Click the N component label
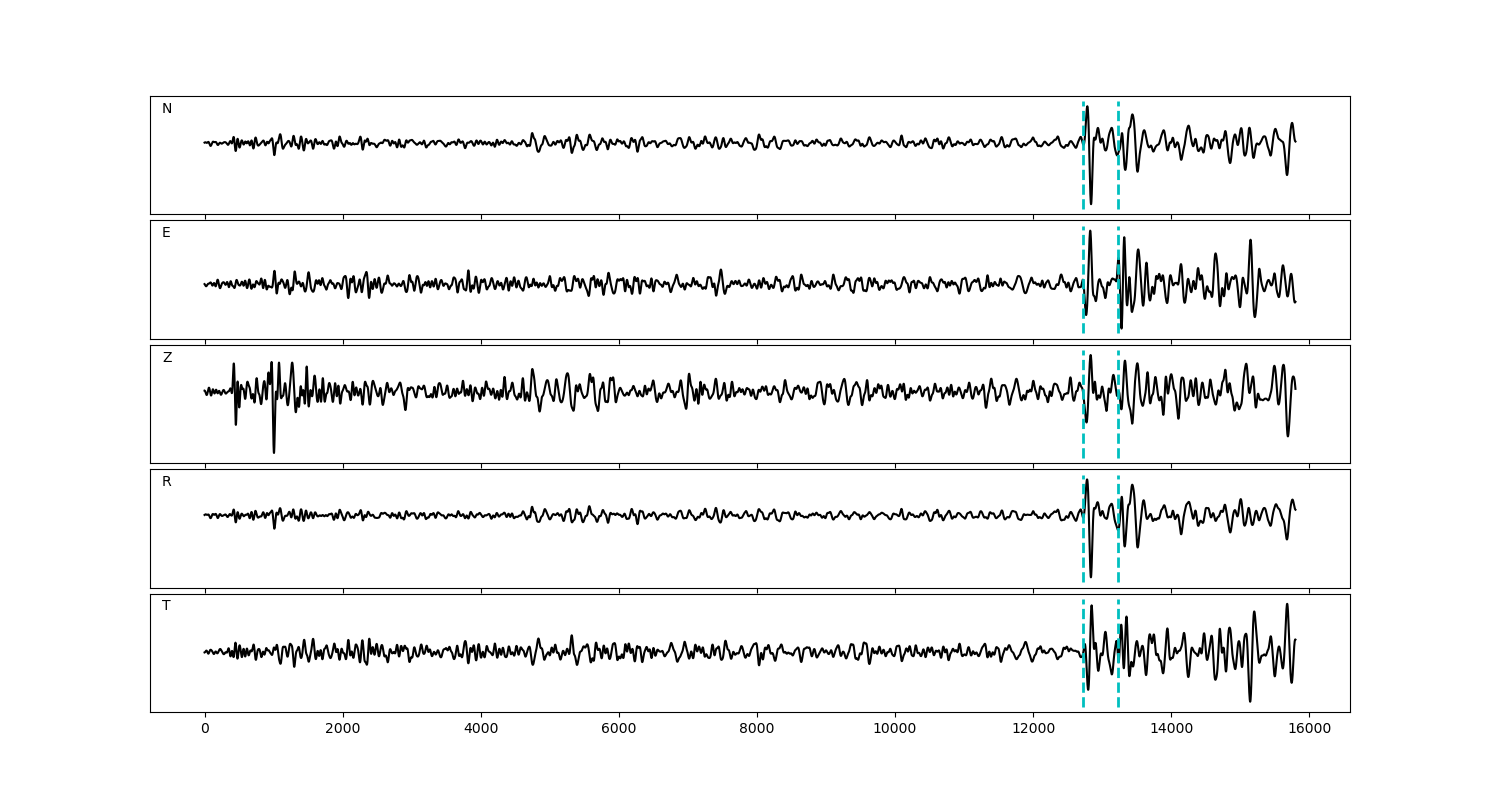This screenshot has width=1500, height=800. pos(167,109)
